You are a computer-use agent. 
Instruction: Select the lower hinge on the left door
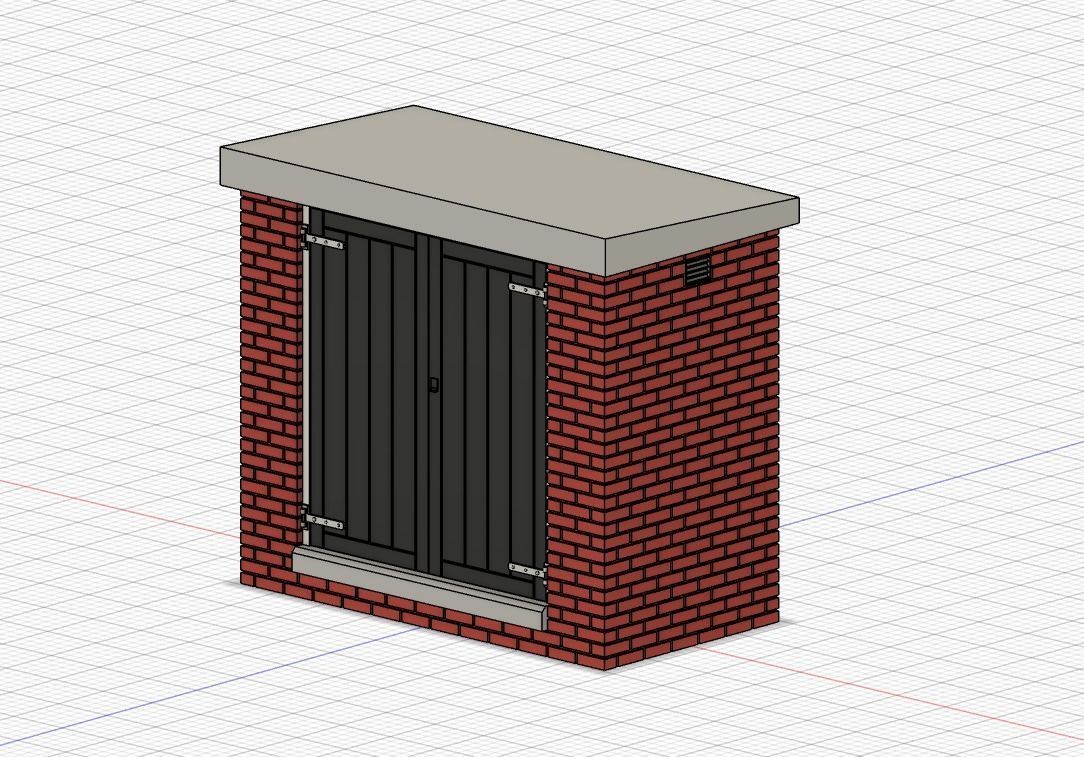click(323, 522)
